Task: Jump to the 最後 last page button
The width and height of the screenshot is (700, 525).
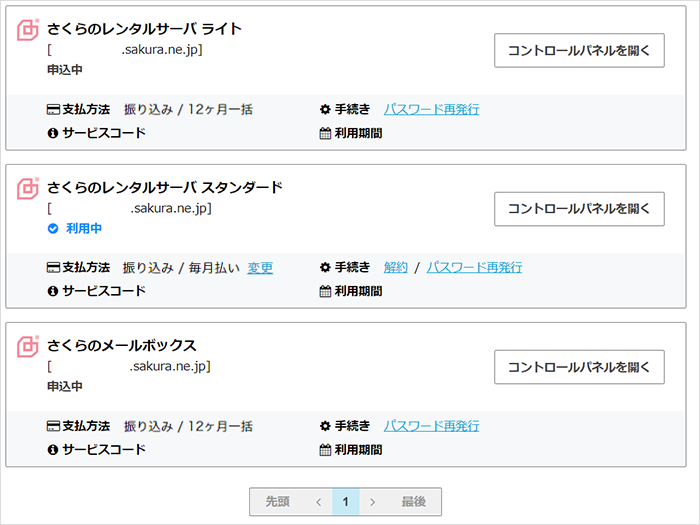Action: pos(413,502)
